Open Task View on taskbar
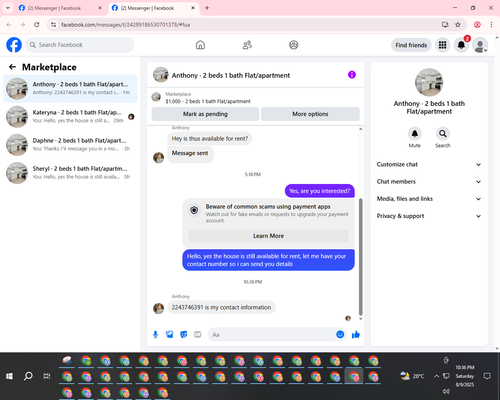The image size is (500, 400). [47, 376]
